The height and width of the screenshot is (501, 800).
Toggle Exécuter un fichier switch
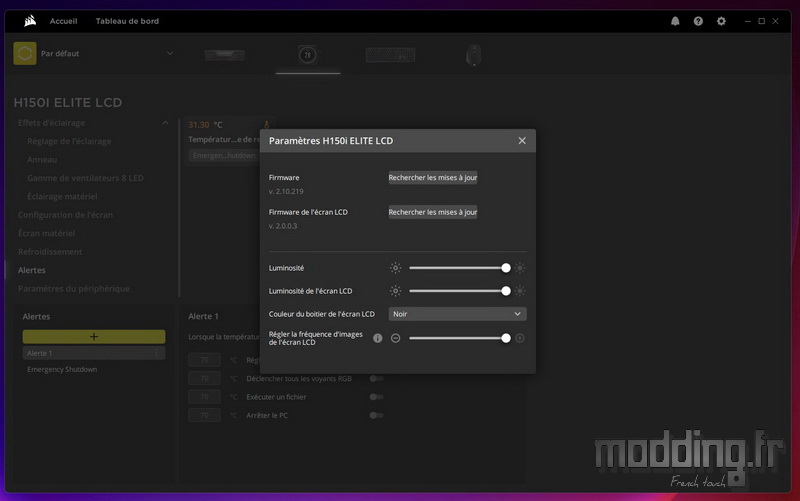[376, 397]
